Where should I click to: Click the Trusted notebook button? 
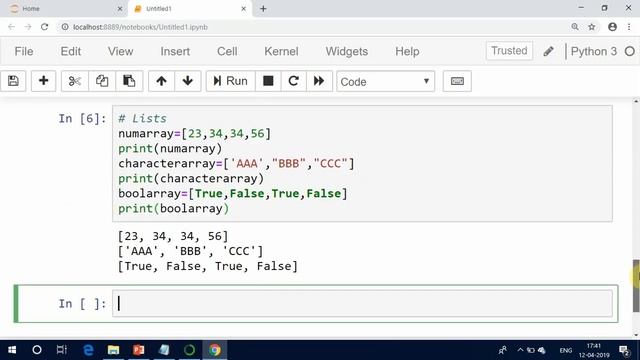click(x=509, y=51)
